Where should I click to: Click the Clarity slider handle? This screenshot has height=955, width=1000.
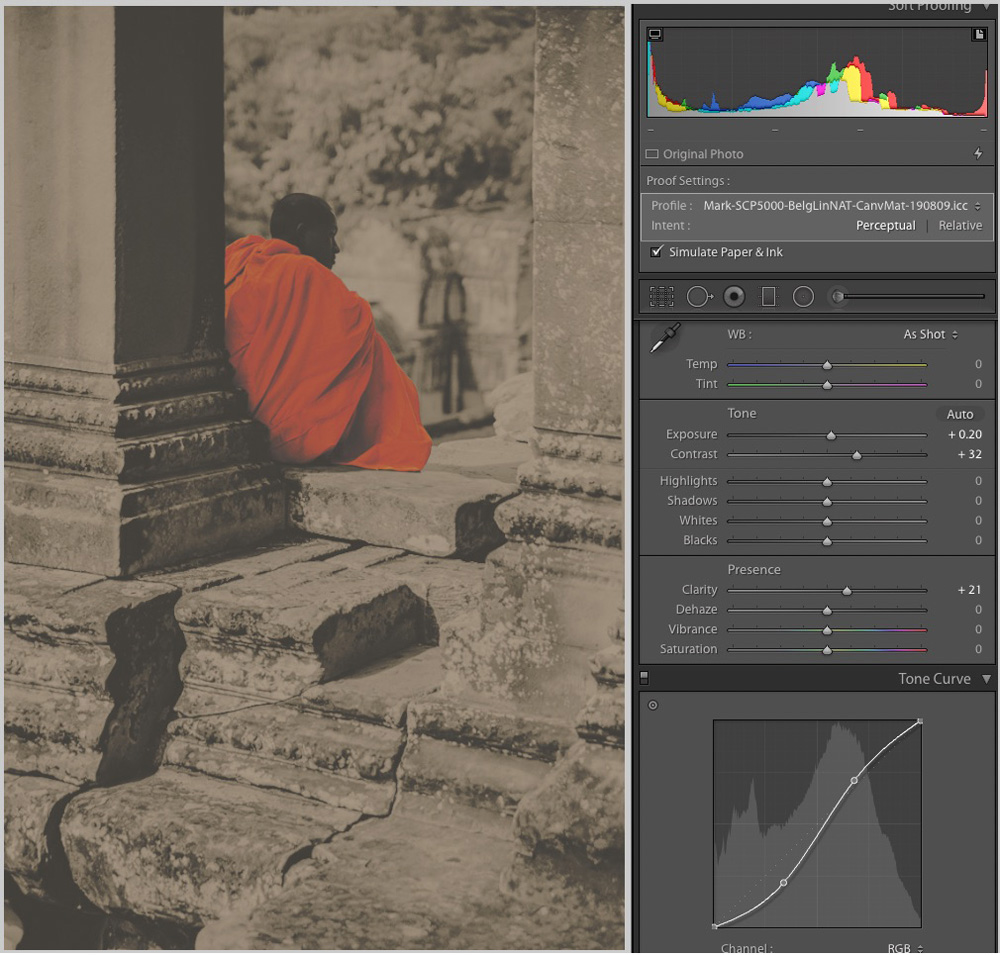coord(847,591)
